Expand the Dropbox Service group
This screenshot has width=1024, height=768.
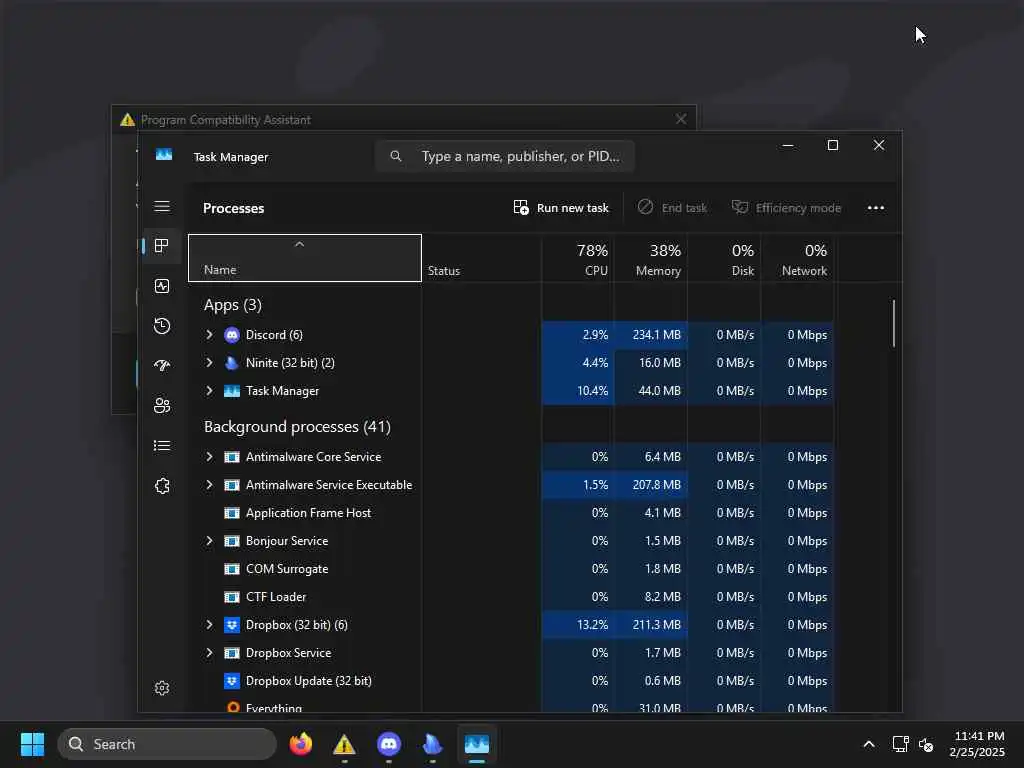pyautogui.click(x=209, y=653)
